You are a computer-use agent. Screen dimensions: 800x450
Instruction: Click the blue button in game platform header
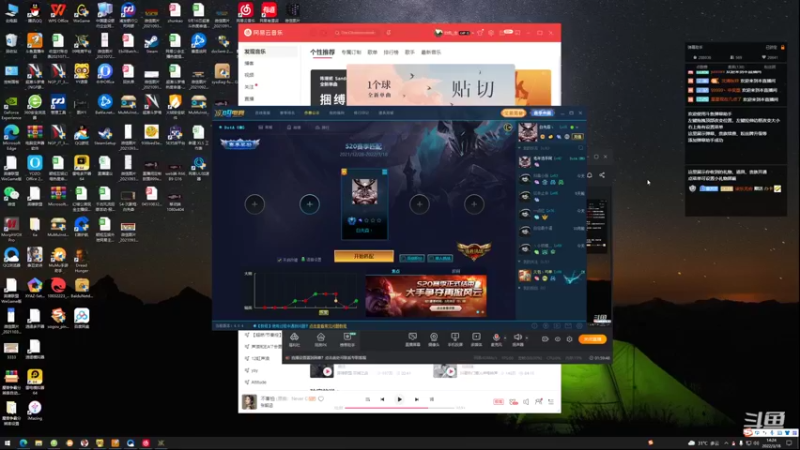tap(542, 113)
